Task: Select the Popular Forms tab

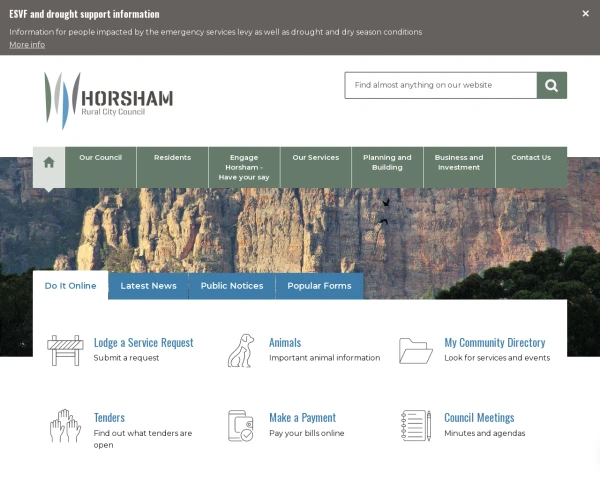Action: pos(319,286)
